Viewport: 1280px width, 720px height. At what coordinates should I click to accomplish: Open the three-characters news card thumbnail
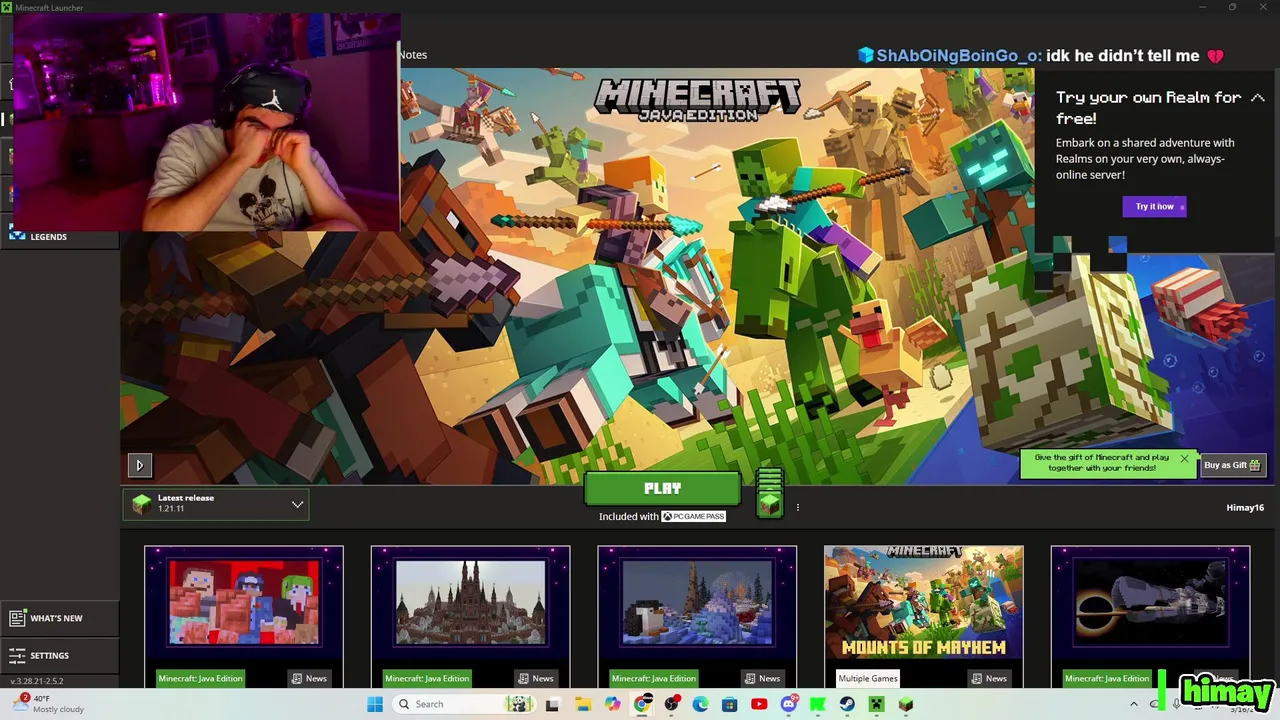coord(244,602)
